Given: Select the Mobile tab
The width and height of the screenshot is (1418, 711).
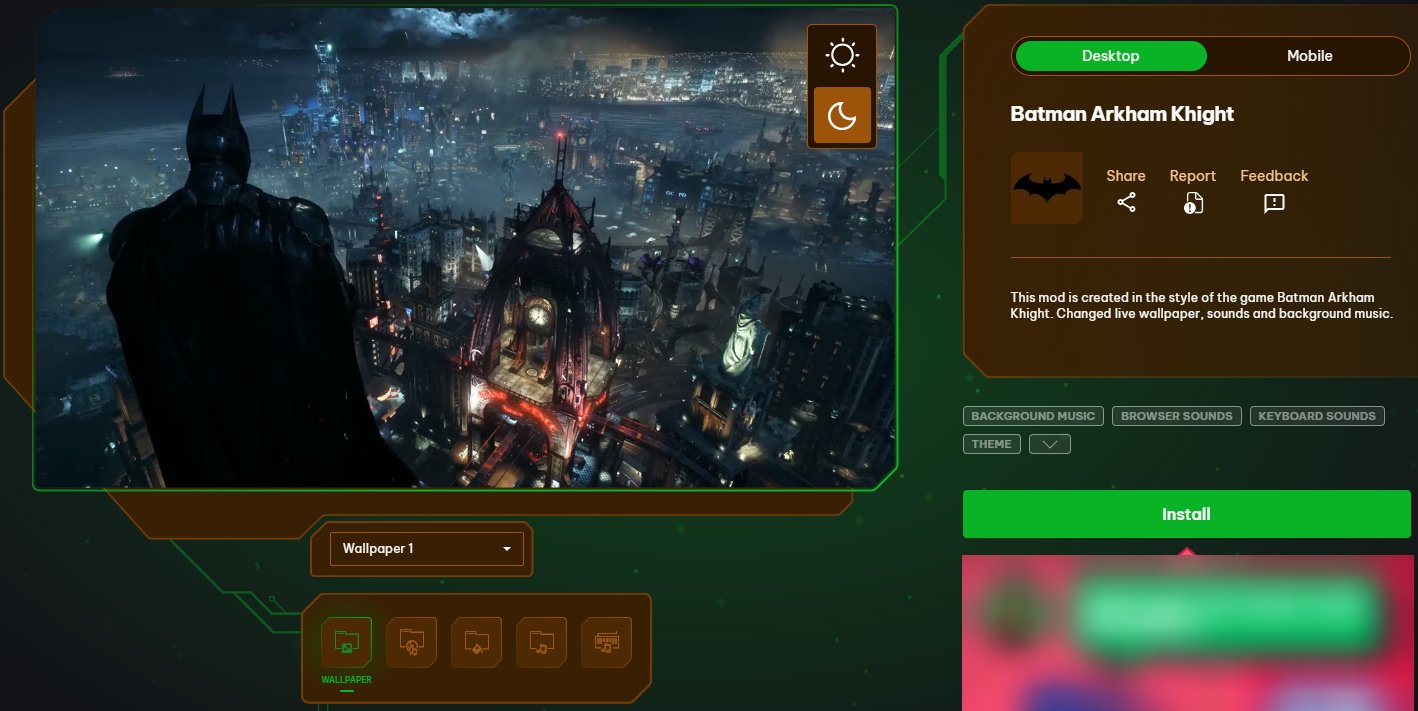Looking at the screenshot, I should click(1309, 56).
